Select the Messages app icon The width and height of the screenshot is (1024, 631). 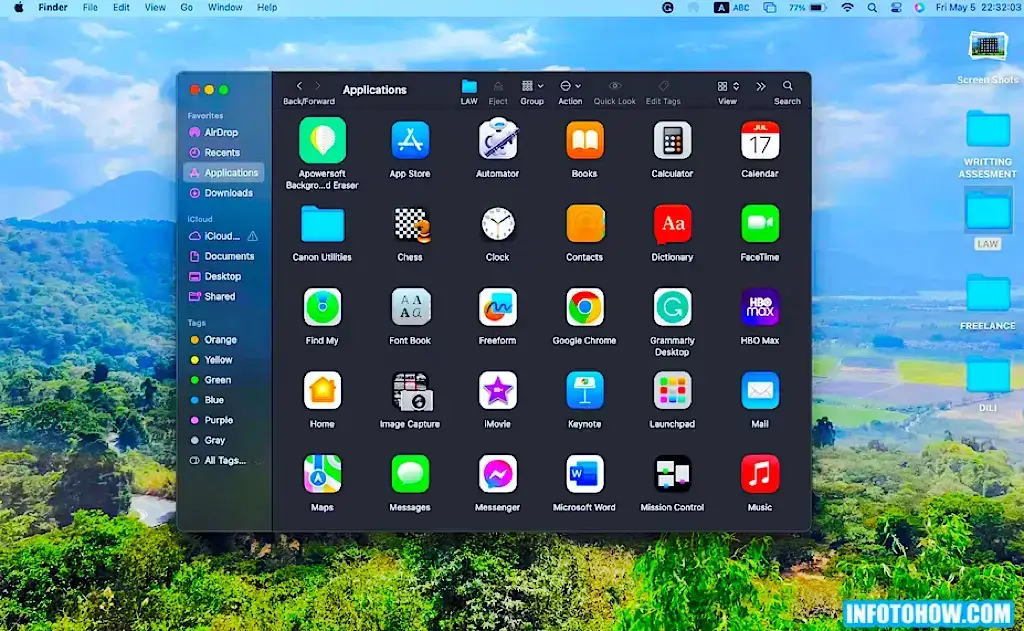tap(410, 474)
